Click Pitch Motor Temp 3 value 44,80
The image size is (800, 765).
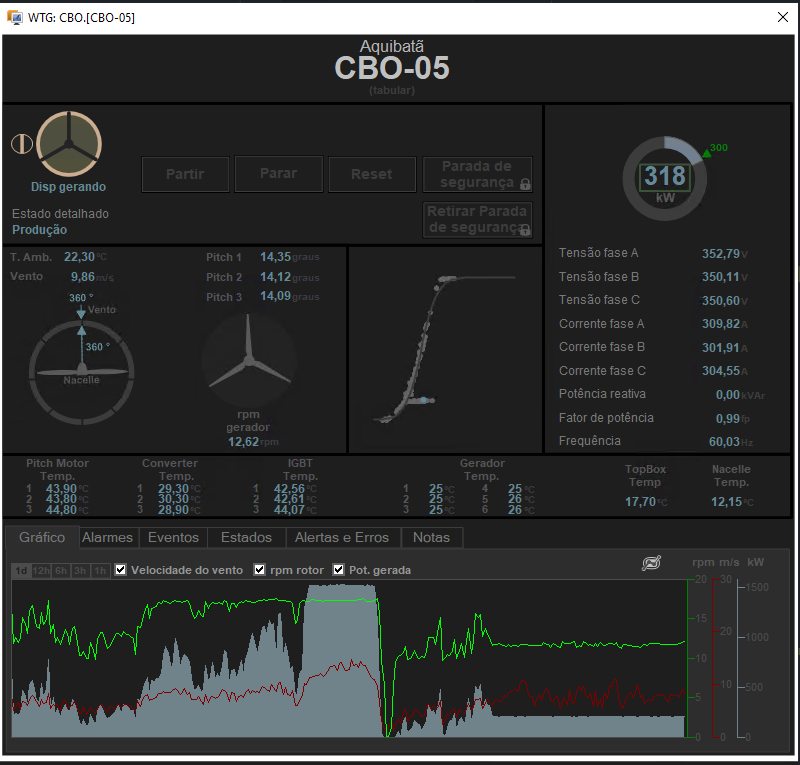[x=61, y=509]
